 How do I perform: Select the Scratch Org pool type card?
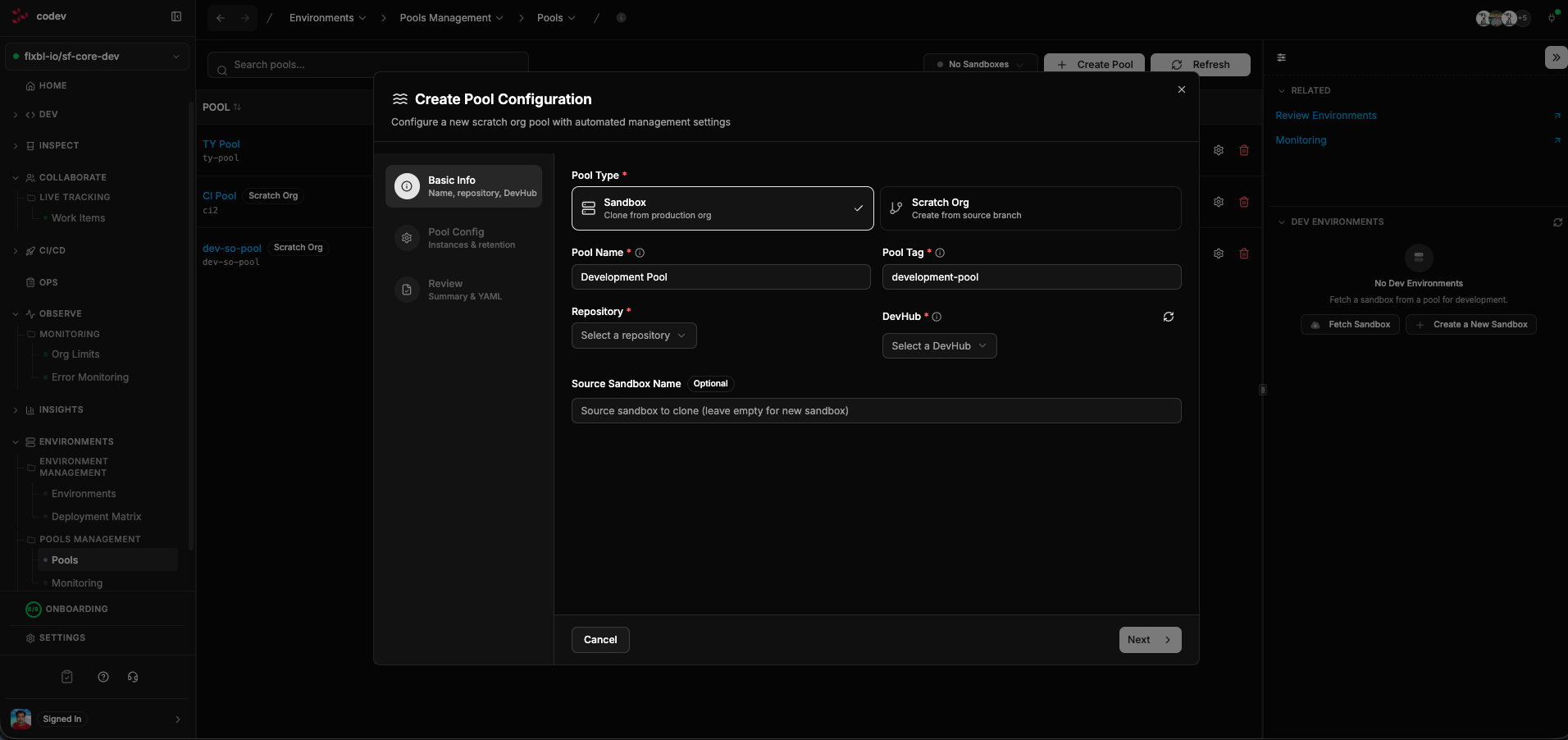[x=1031, y=208]
